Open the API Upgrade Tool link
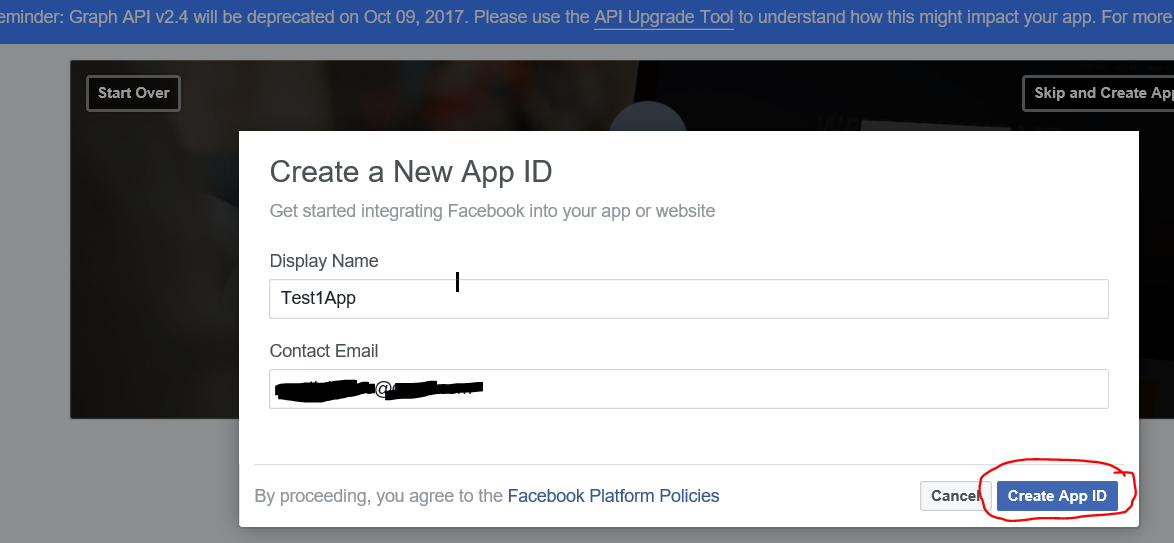Viewport: 1174px width, 543px height. tap(664, 18)
